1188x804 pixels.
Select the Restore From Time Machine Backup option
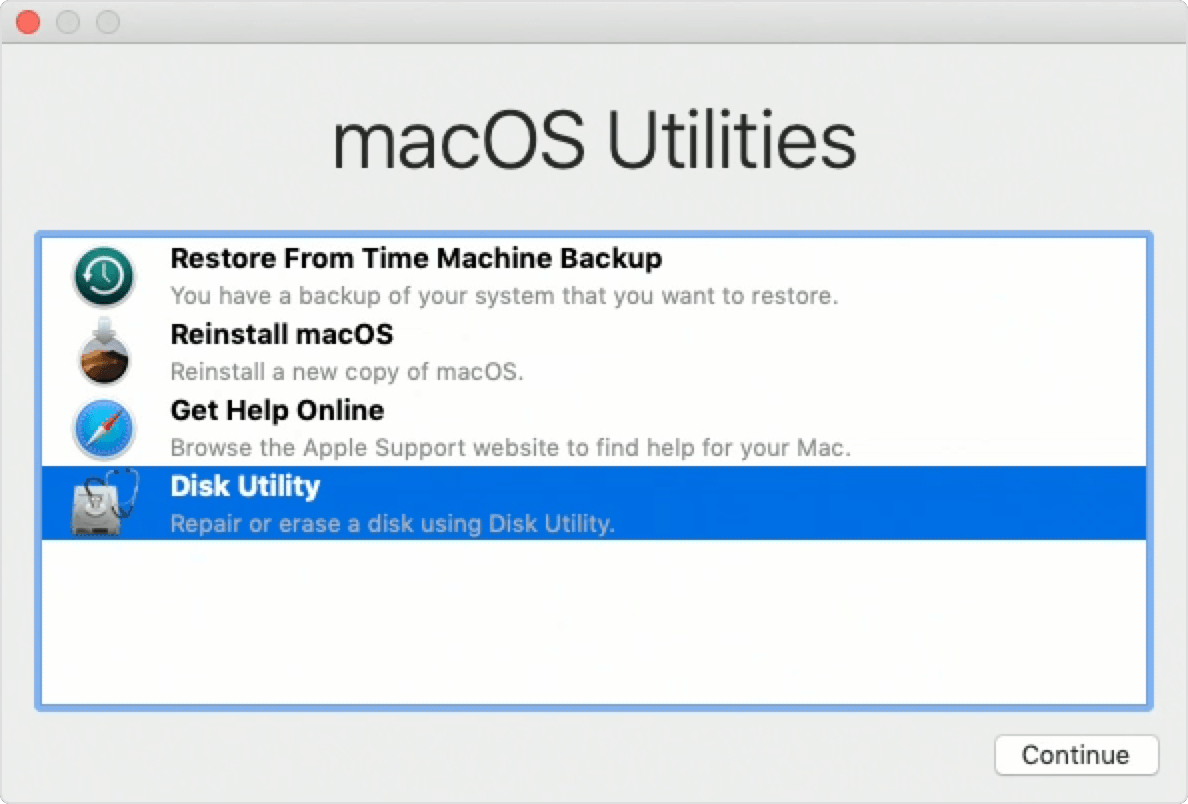(x=416, y=258)
